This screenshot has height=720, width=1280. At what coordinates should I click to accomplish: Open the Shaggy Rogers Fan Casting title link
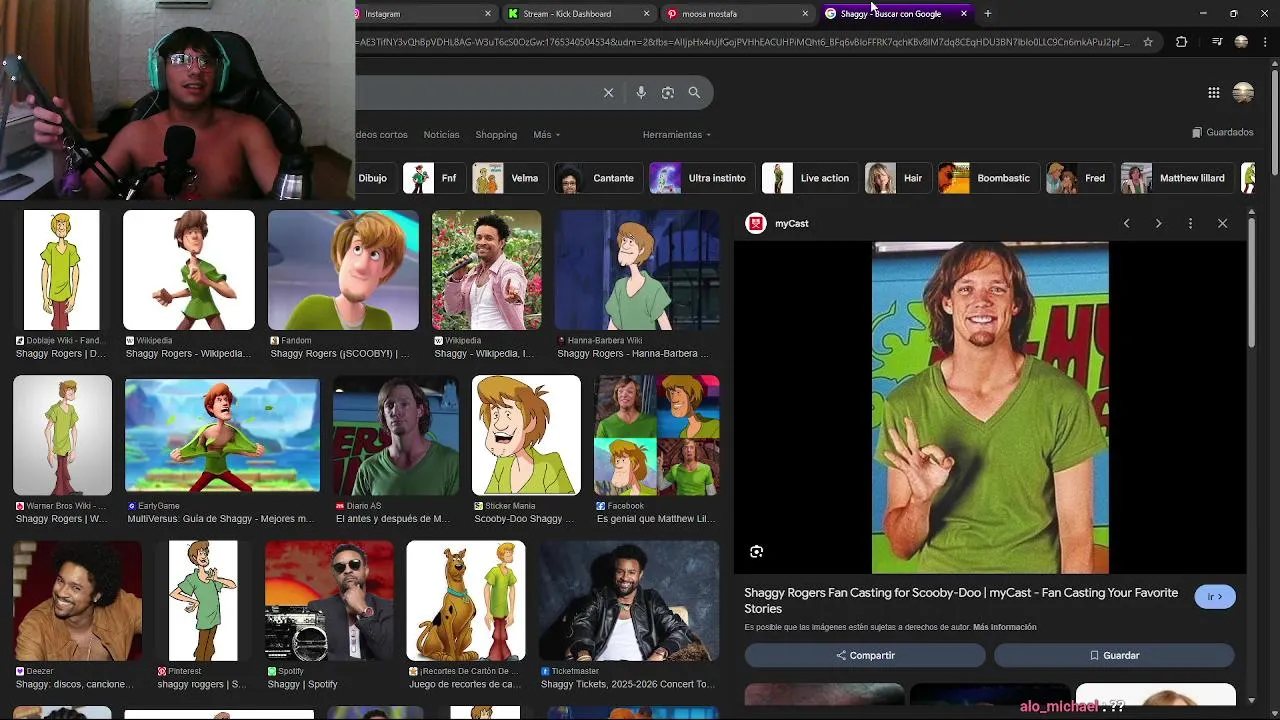pos(961,600)
